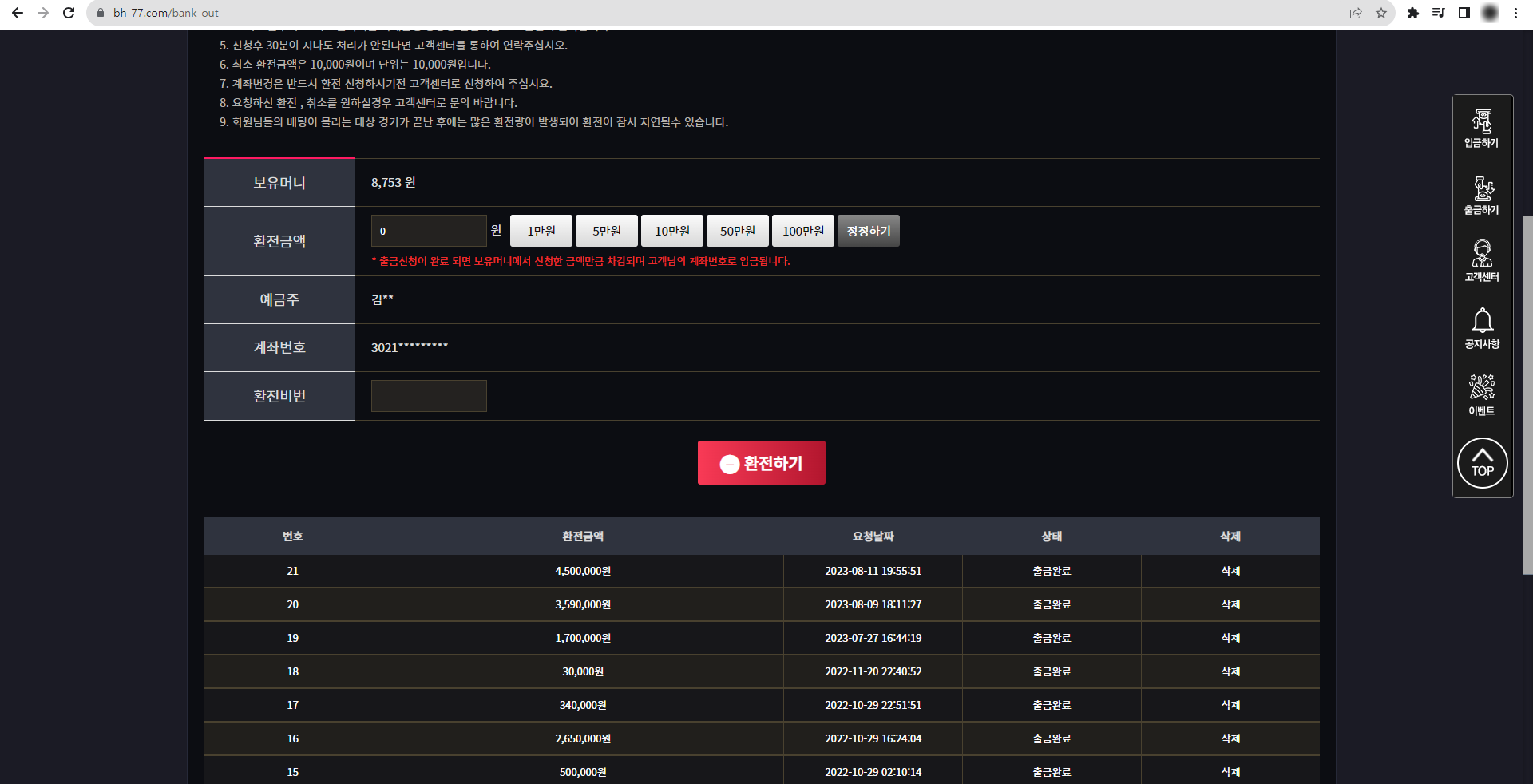Focus the 환전비번 password field
The height and width of the screenshot is (784, 1533).
point(429,396)
